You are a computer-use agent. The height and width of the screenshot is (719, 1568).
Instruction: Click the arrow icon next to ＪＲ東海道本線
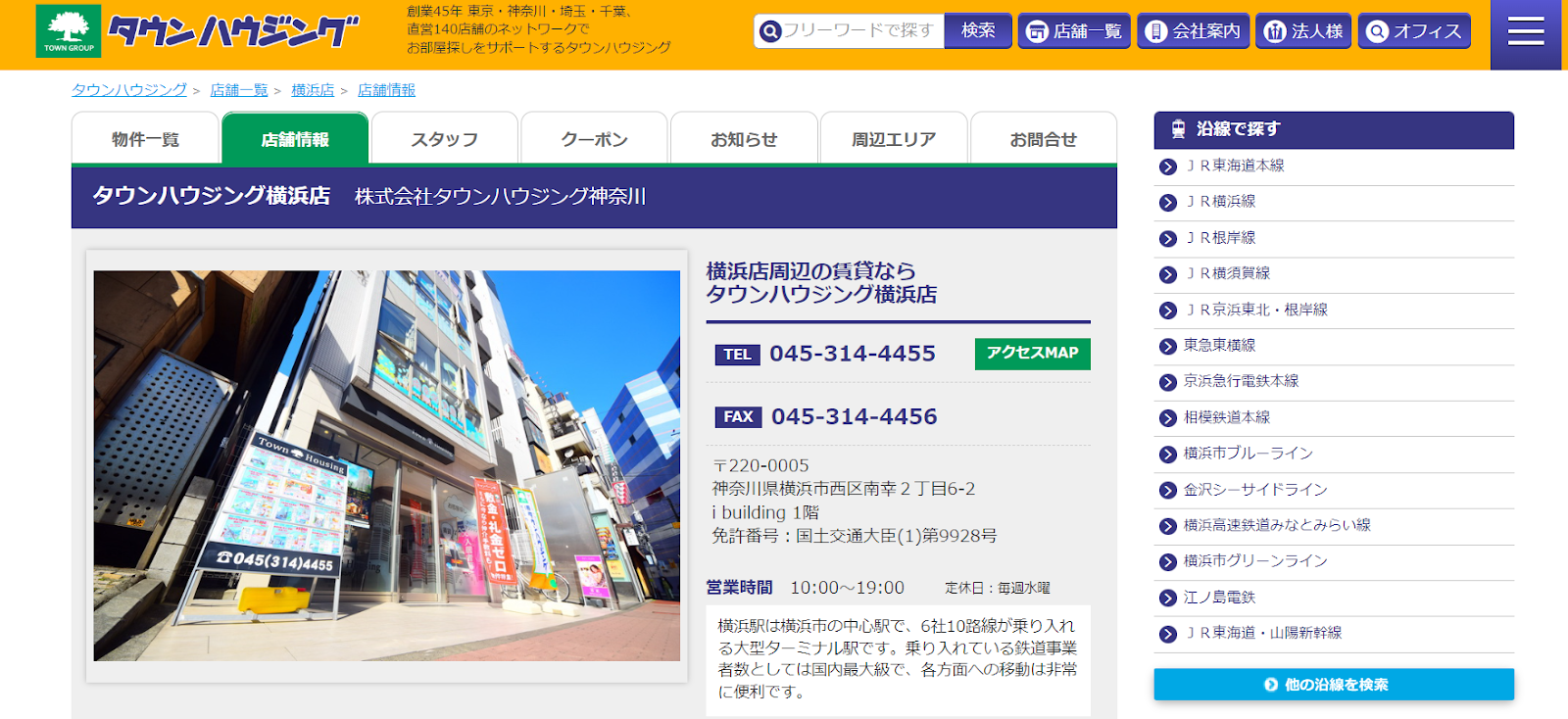click(1167, 167)
